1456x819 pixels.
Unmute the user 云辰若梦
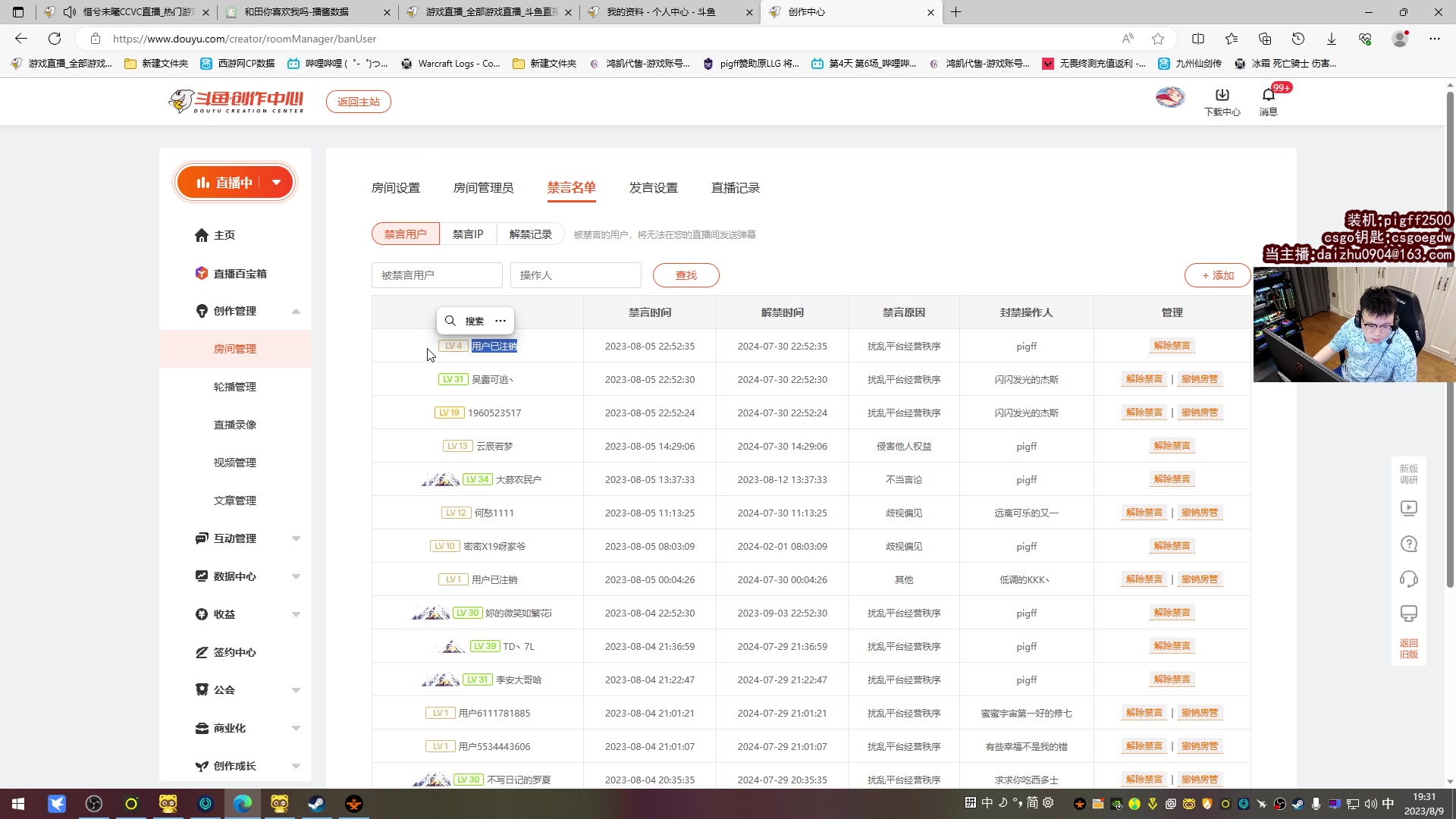[1172, 446]
